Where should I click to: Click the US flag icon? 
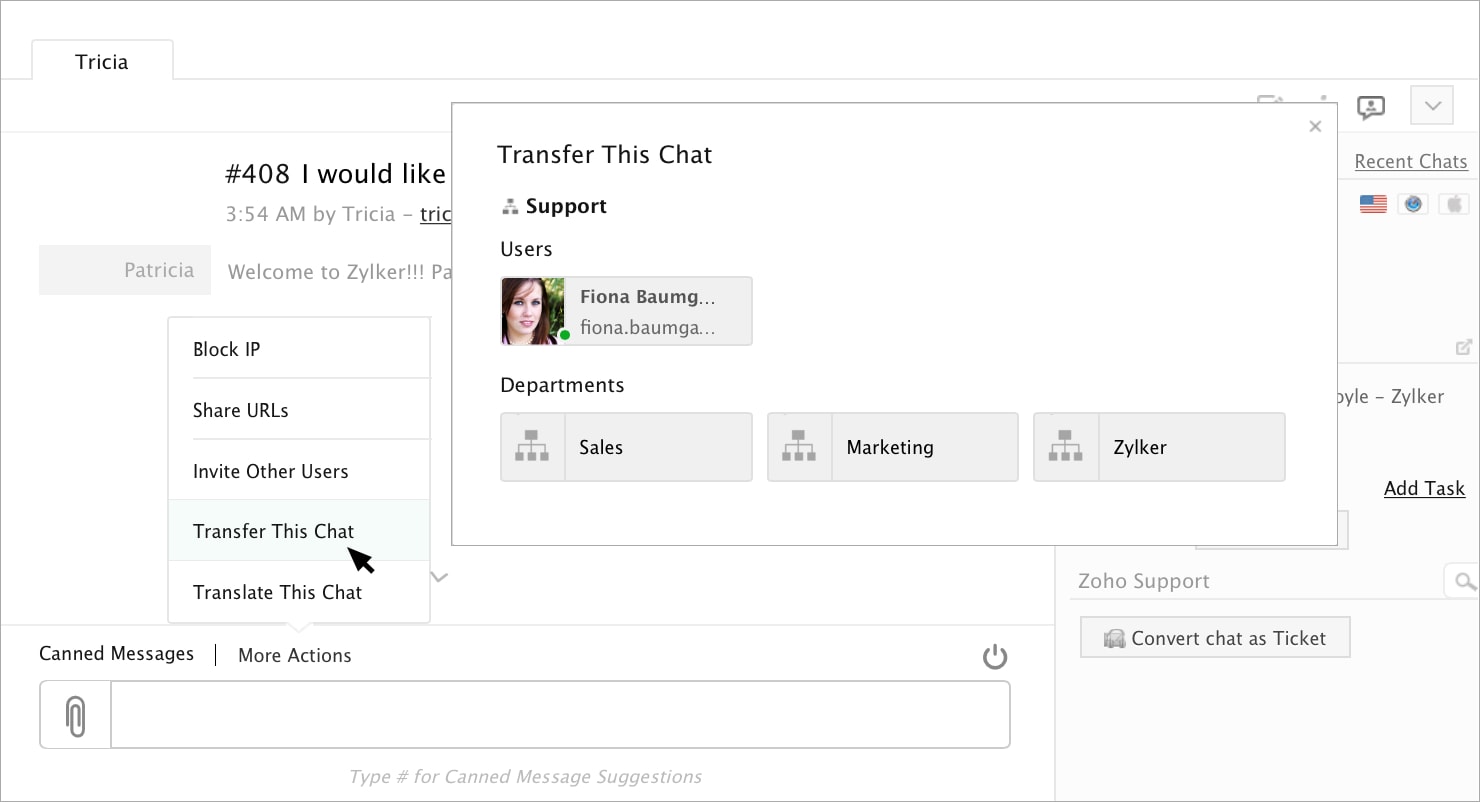point(1373,204)
